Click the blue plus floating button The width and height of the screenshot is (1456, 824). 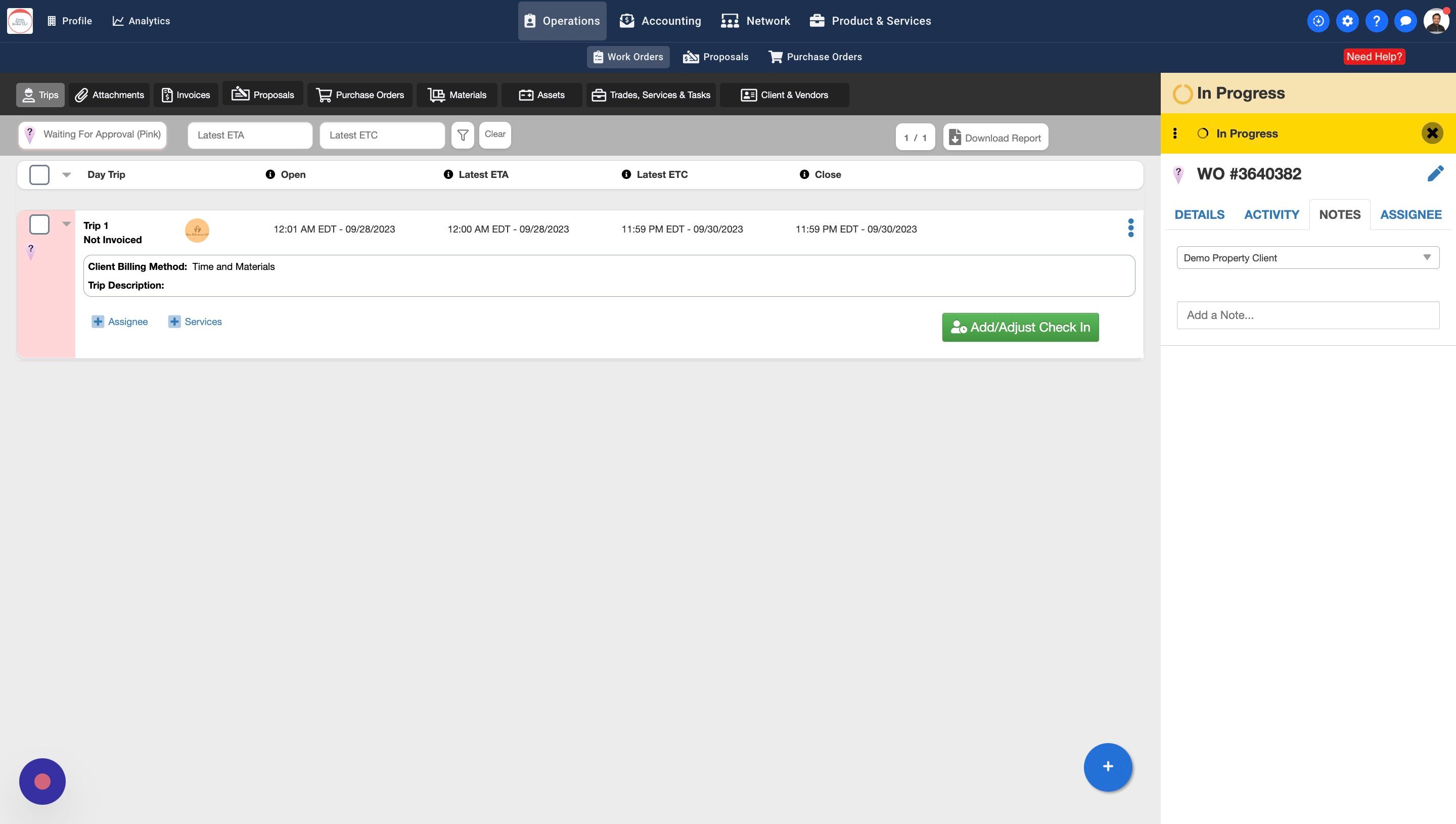pos(1108,767)
